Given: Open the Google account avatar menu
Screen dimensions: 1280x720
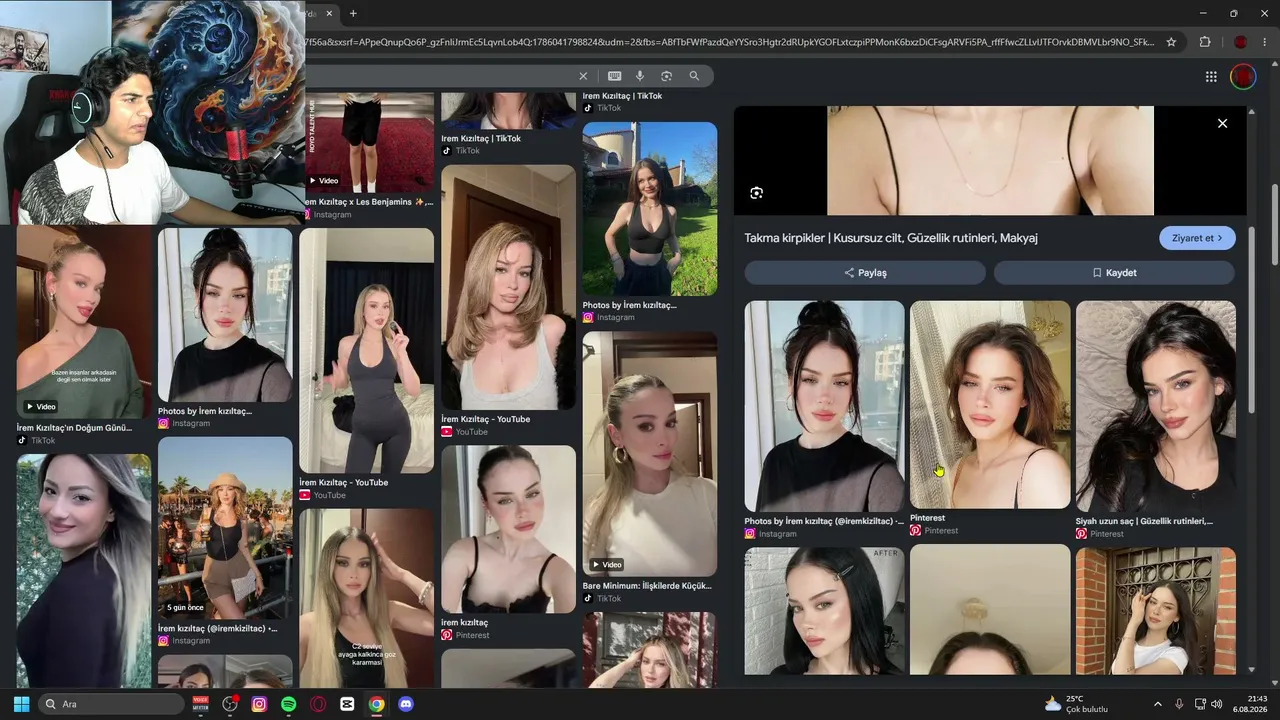Looking at the screenshot, I should point(1242,76).
